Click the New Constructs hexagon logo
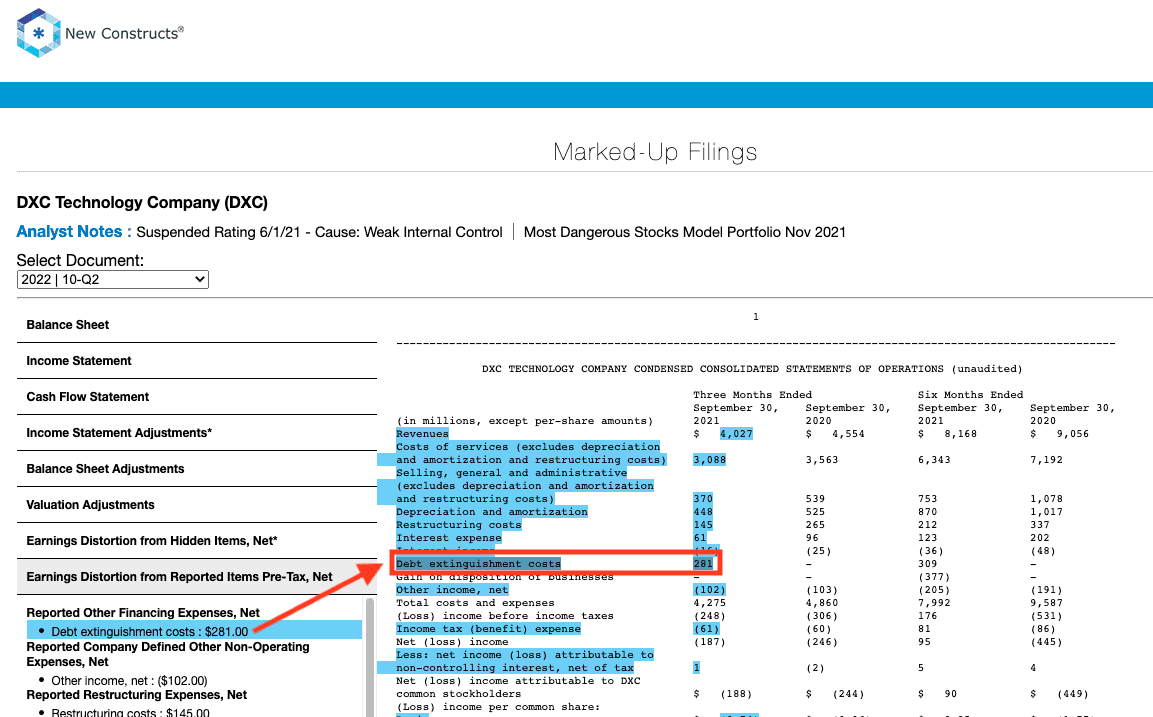The height and width of the screenshot is (717, 1153). pos(38,33)
